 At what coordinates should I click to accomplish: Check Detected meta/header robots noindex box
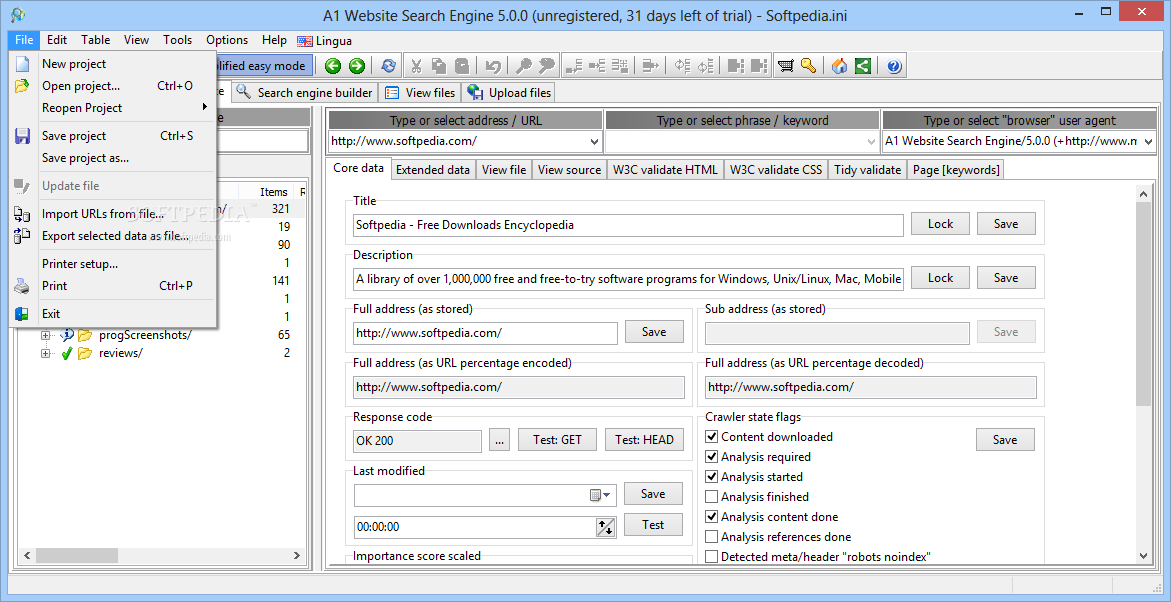coord(712,556)
